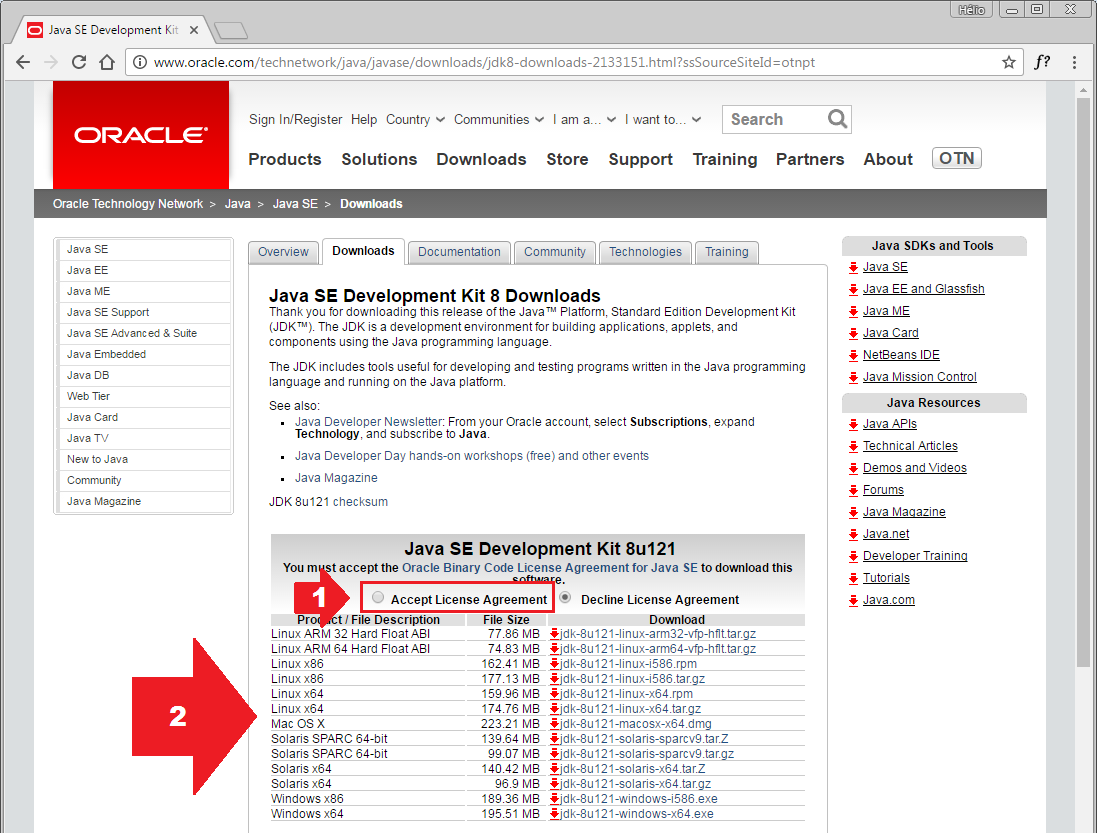
Task: Open Java Developer Newsletter link
Action: click(368, 422)
